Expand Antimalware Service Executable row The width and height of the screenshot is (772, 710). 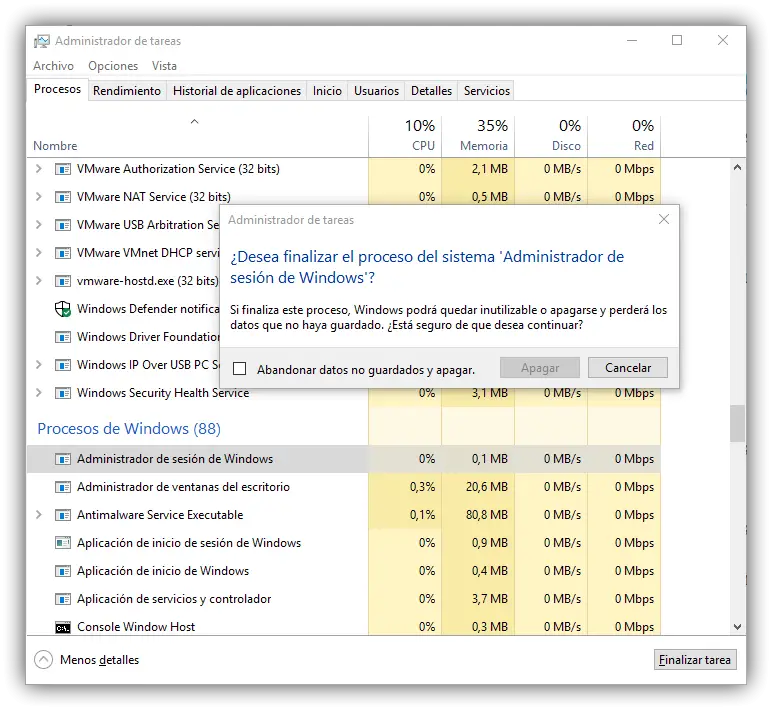tap(38, 515)
